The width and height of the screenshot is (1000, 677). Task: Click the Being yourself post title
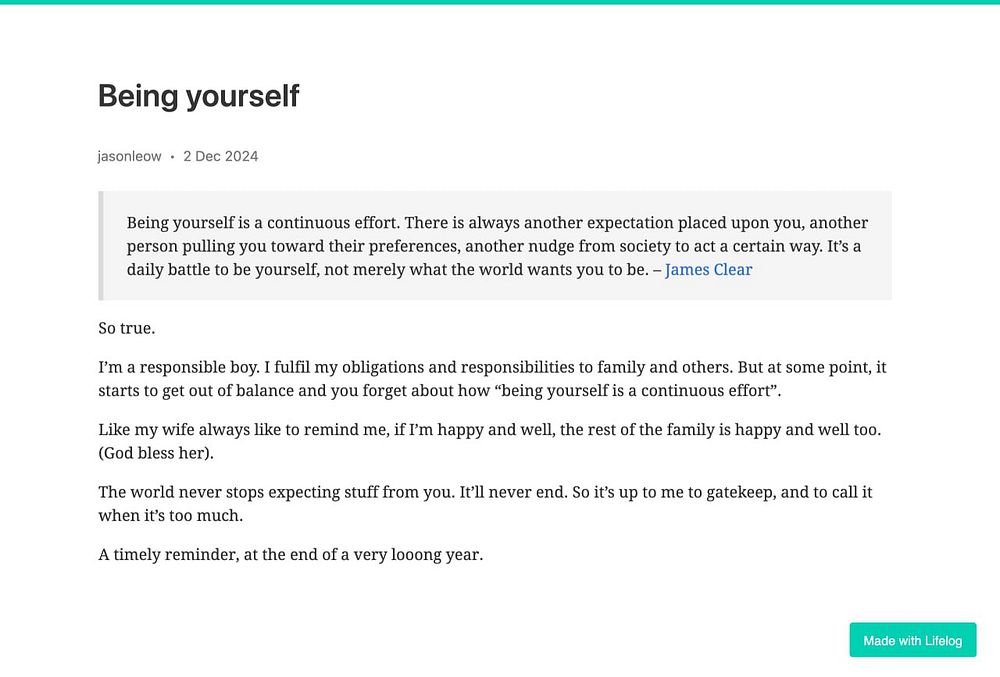tap(198, 96)
